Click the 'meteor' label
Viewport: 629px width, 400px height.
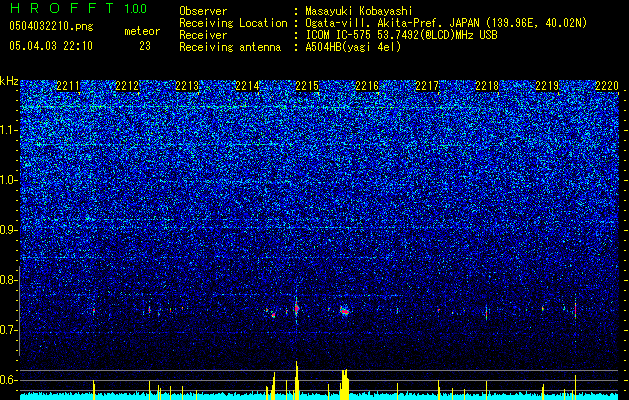tap(142, 31)
